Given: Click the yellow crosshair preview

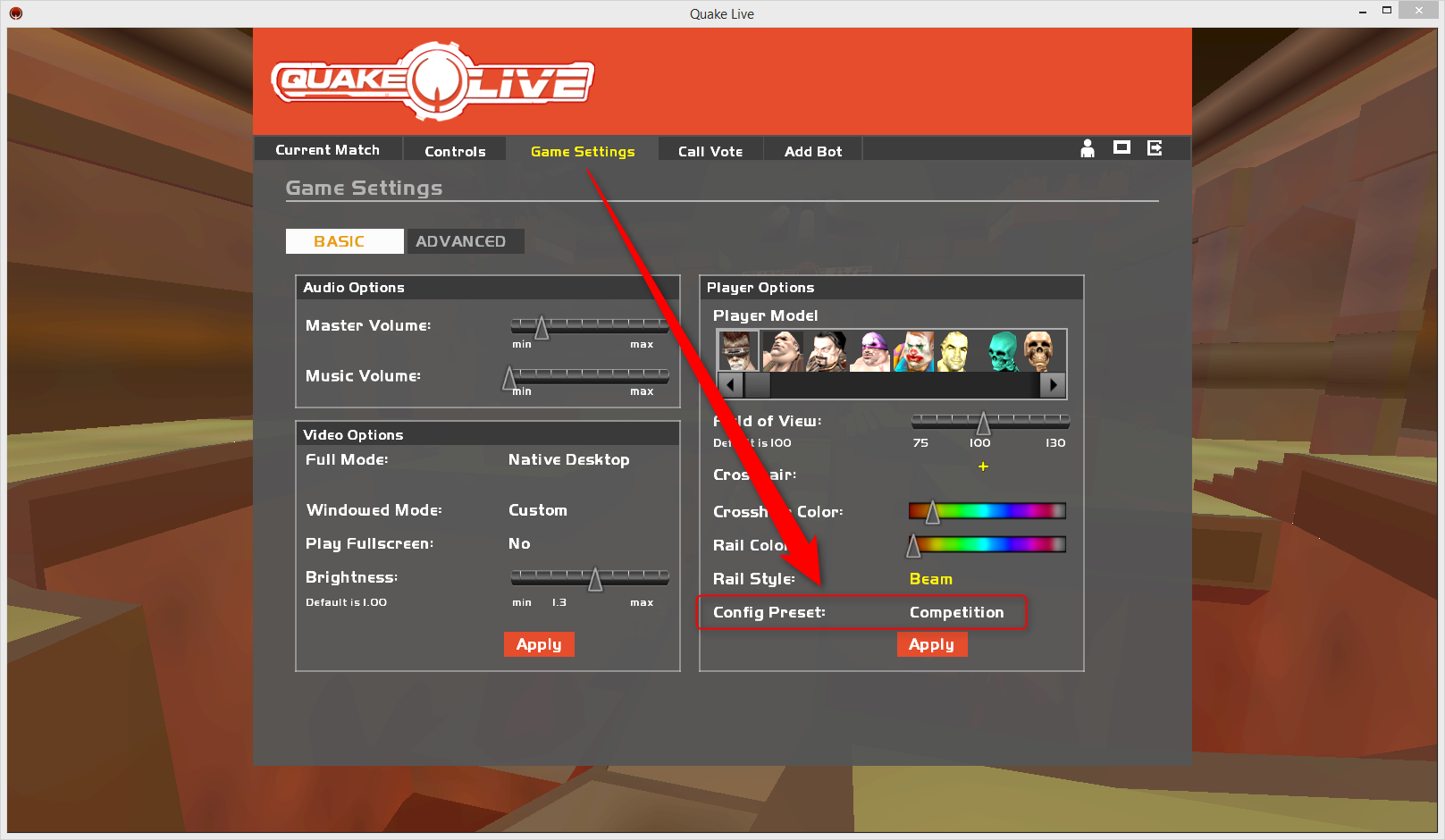Looking at the screenshot, I should (983, 466).
